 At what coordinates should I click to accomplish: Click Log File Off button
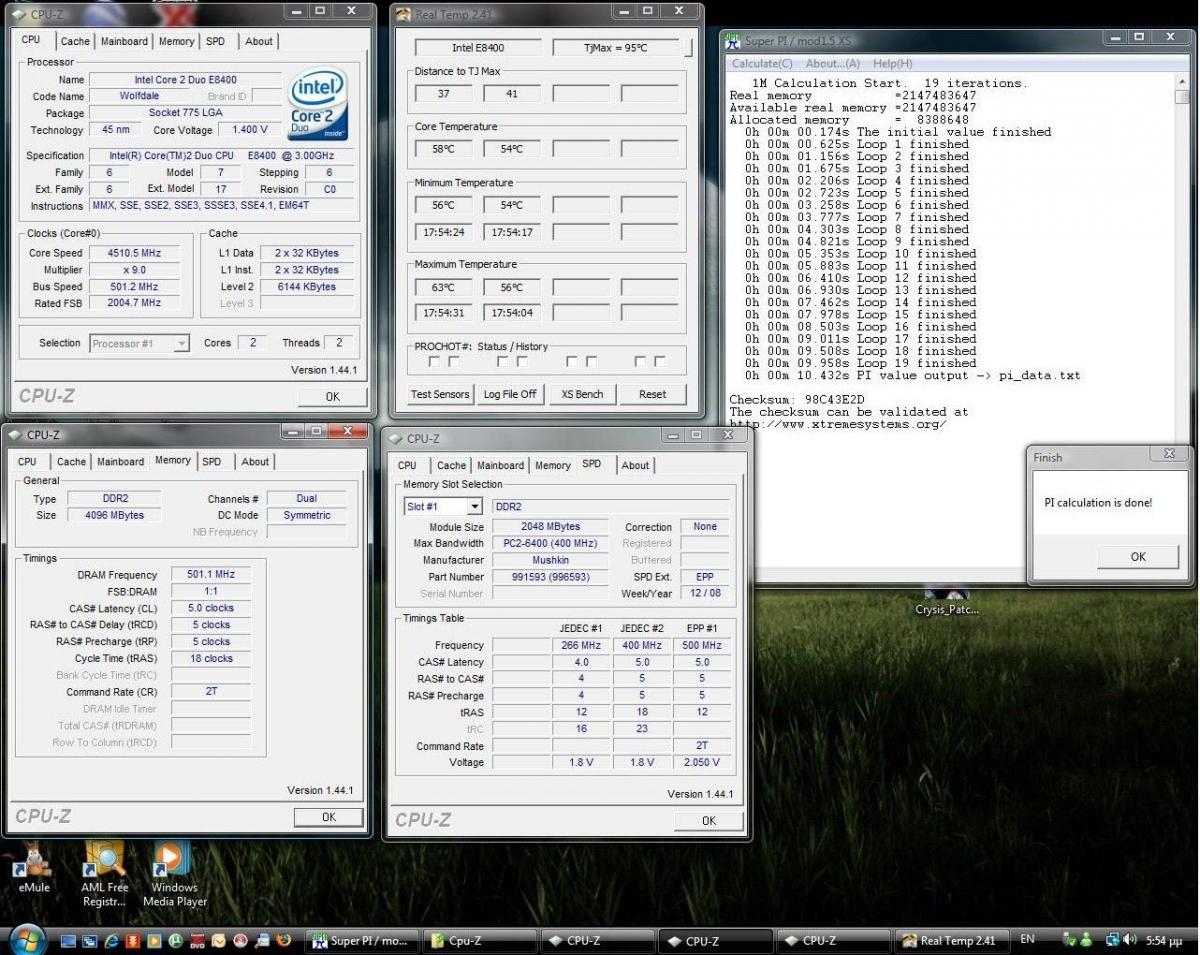coord(510,394)
